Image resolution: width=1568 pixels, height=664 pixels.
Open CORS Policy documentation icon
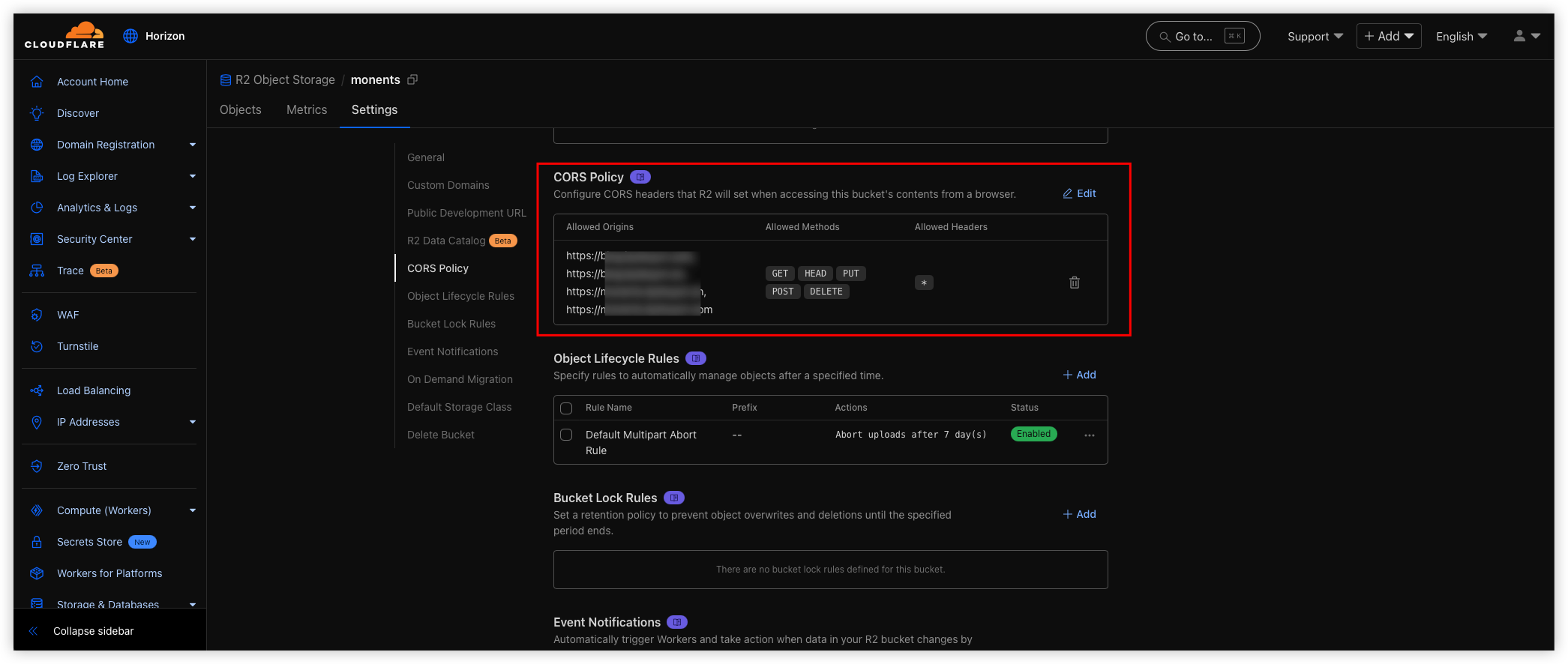click(x=640, y=177)
